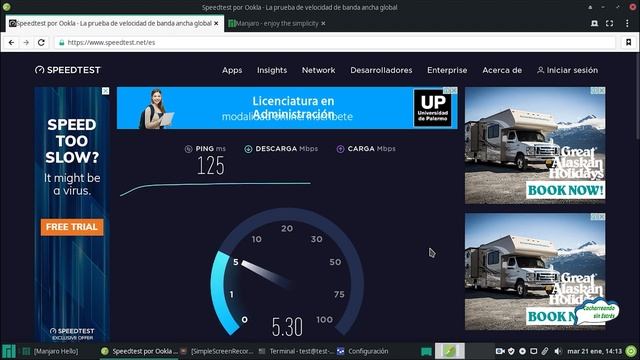The image size is (640, 360).
Task: Click the green session button at taskbar end
Action: (631, 351)
